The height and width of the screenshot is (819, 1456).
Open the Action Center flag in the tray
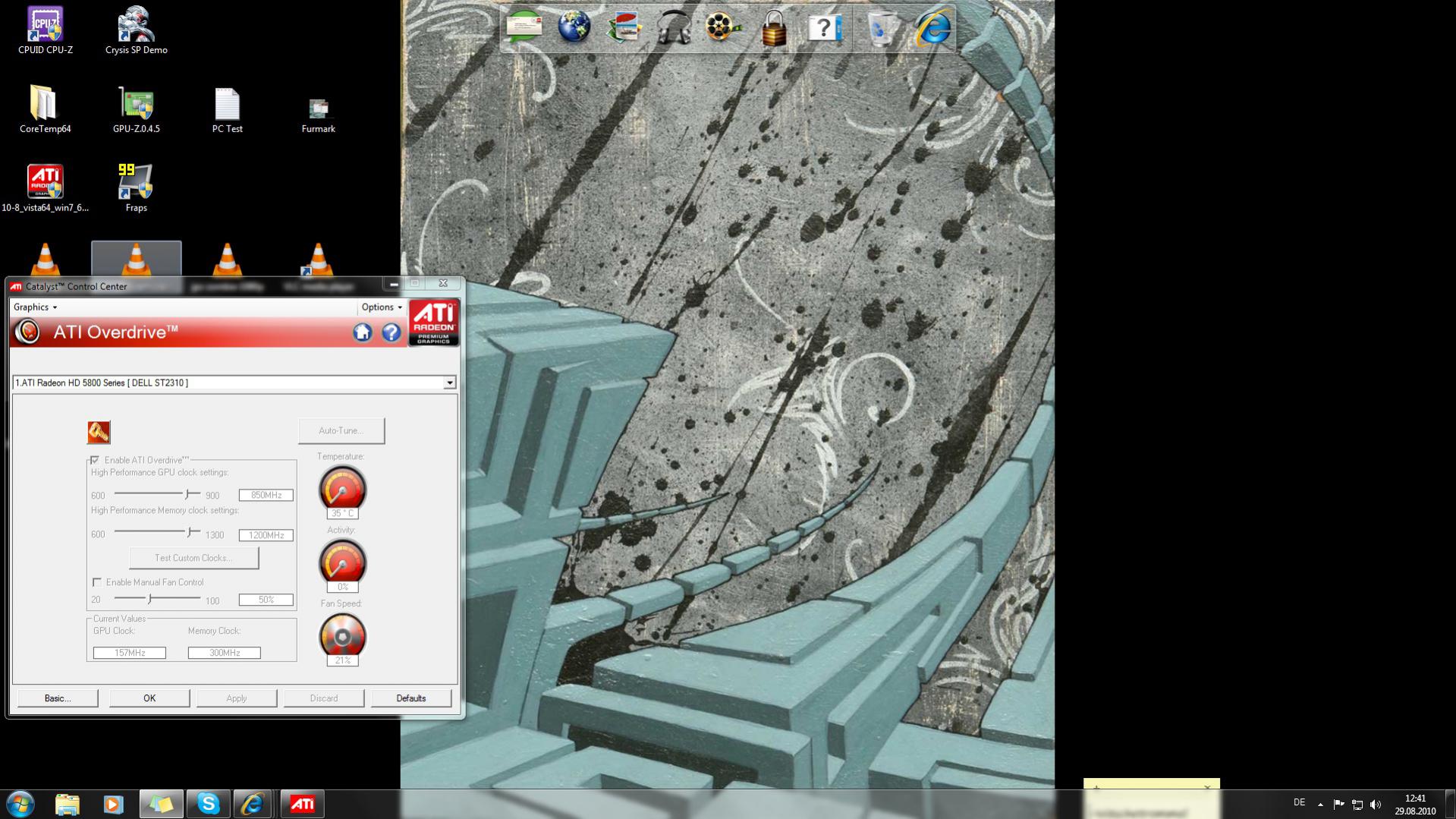[1338, 804]
